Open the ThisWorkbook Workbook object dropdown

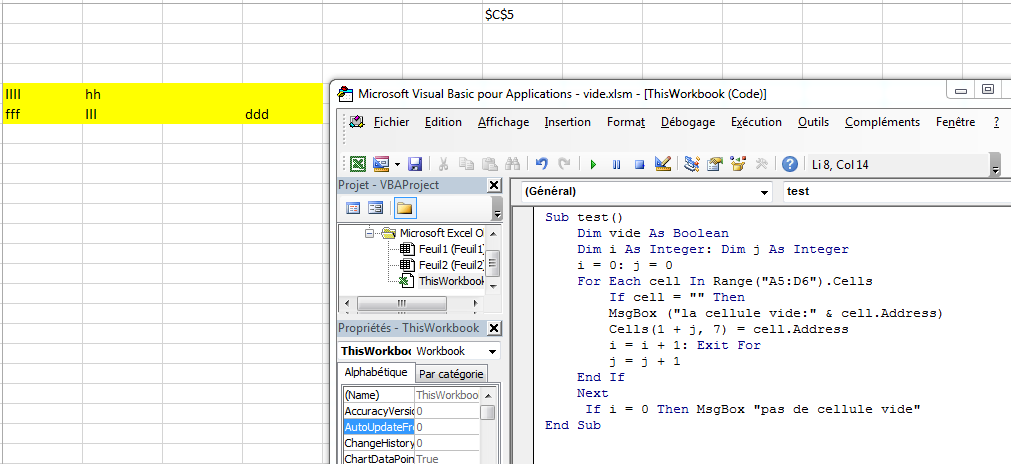492,352
